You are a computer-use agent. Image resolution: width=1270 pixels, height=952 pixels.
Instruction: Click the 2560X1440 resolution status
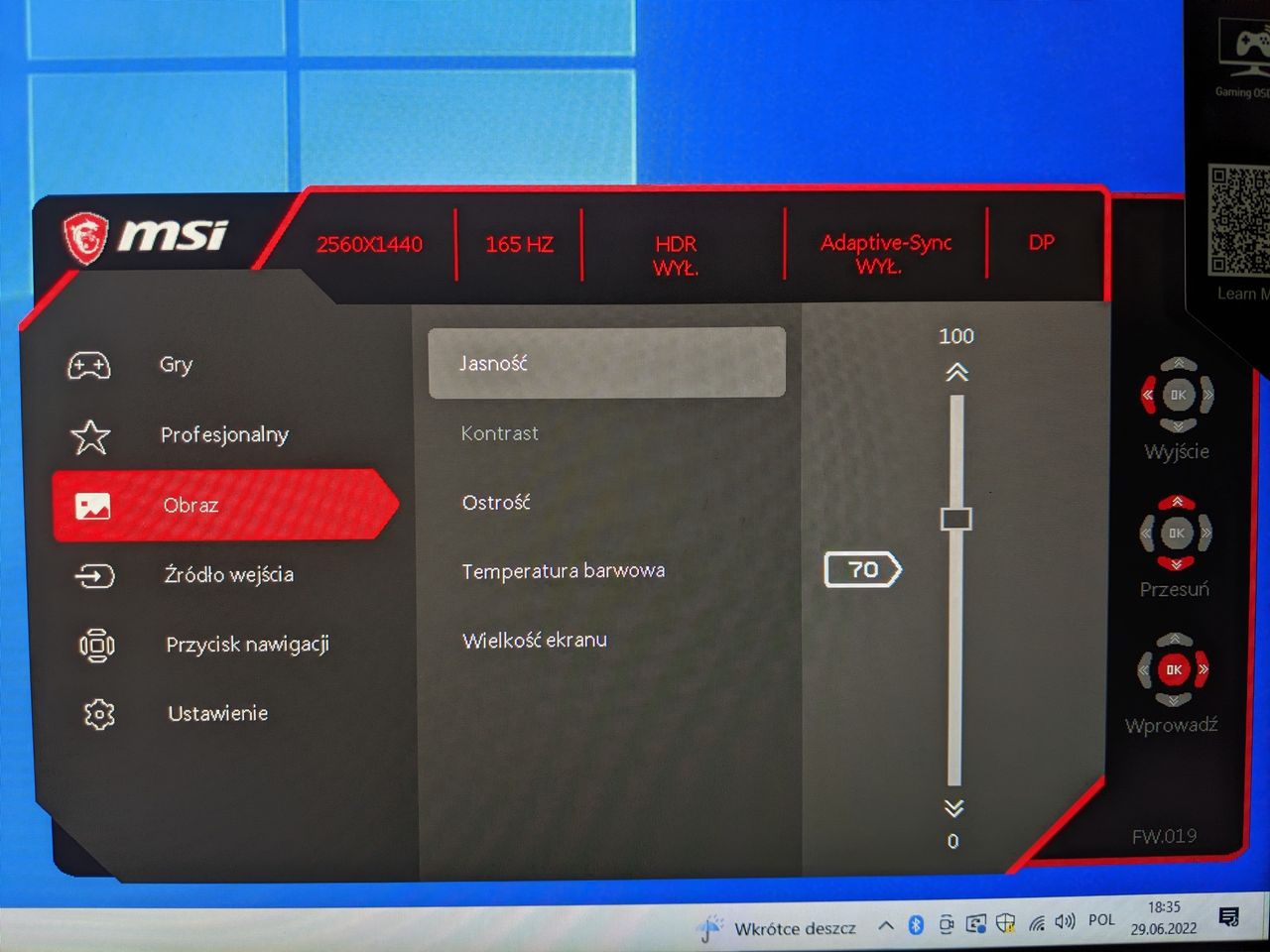(x=369, y=245)
